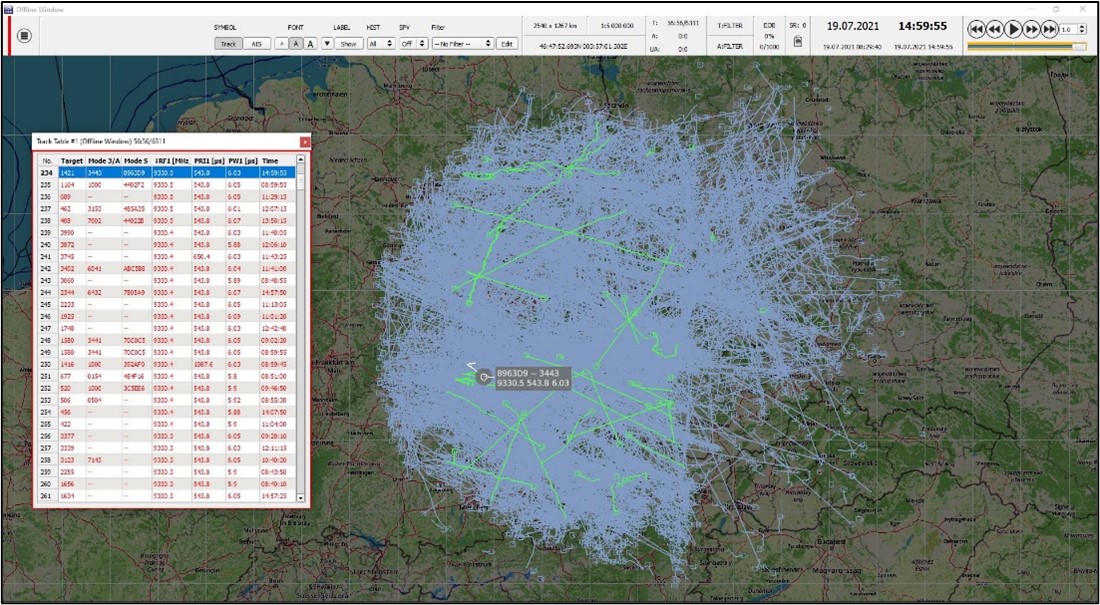Select track table row 235

[x=166, y=183]
